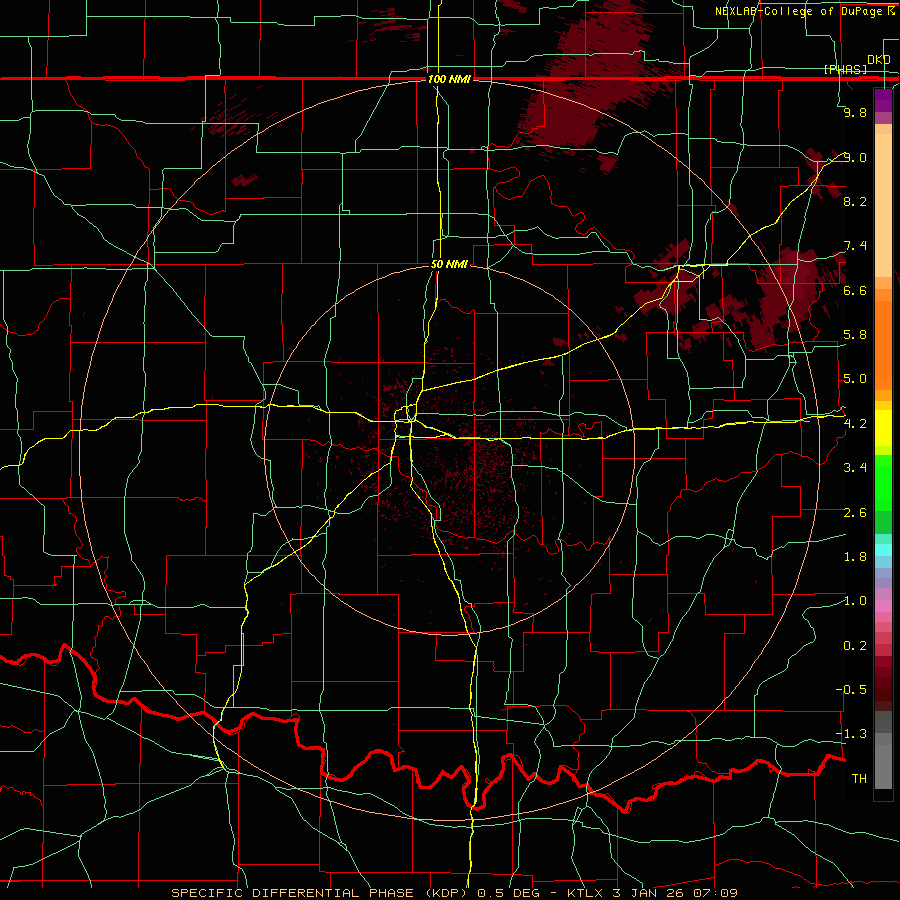
Task: Pick the gray TH segment of the color bar
Action: coord(883,766)
